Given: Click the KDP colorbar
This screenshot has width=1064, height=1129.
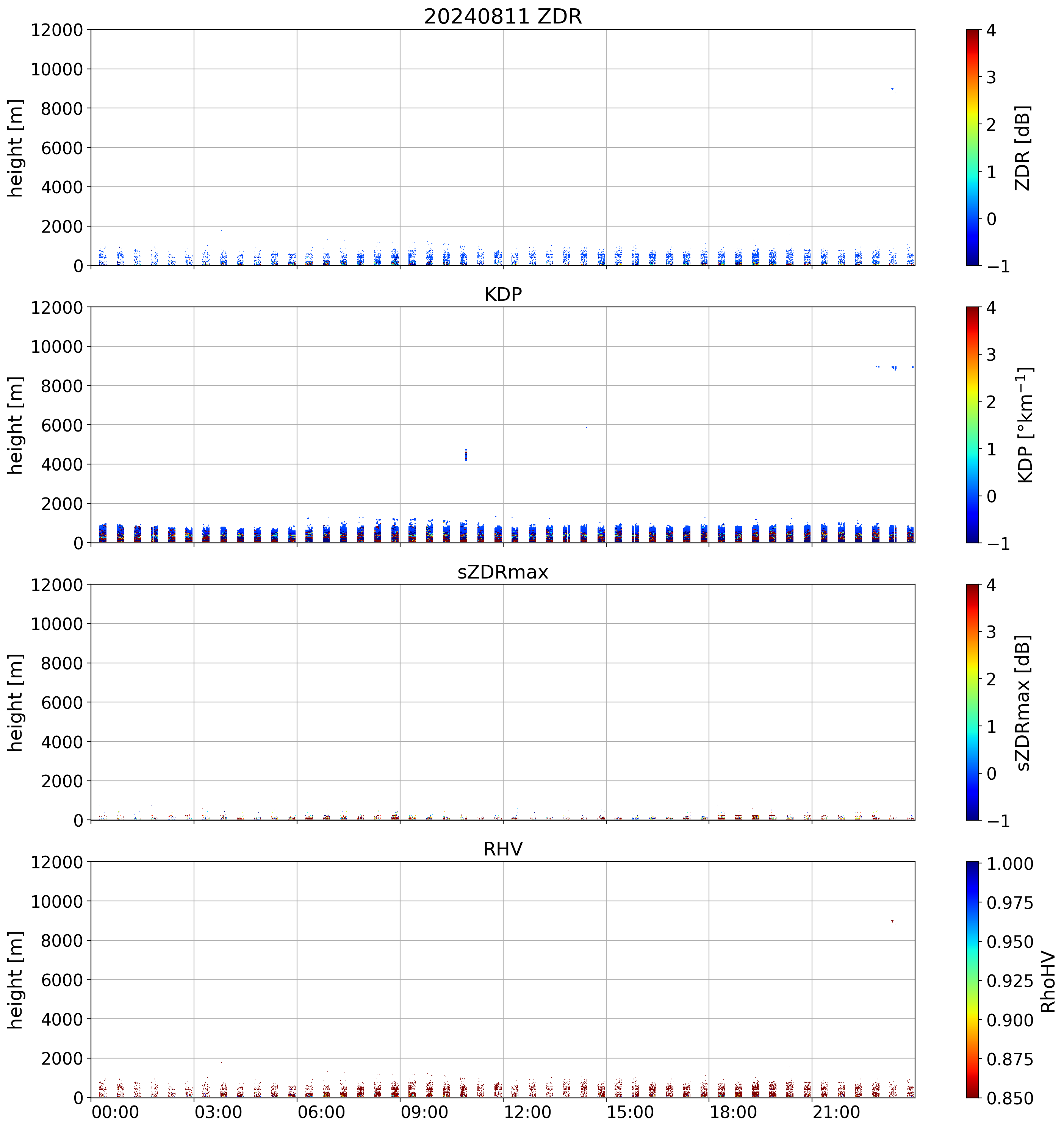Looking at the screenshot, I should pyautogui.click(x=973, y=425).
